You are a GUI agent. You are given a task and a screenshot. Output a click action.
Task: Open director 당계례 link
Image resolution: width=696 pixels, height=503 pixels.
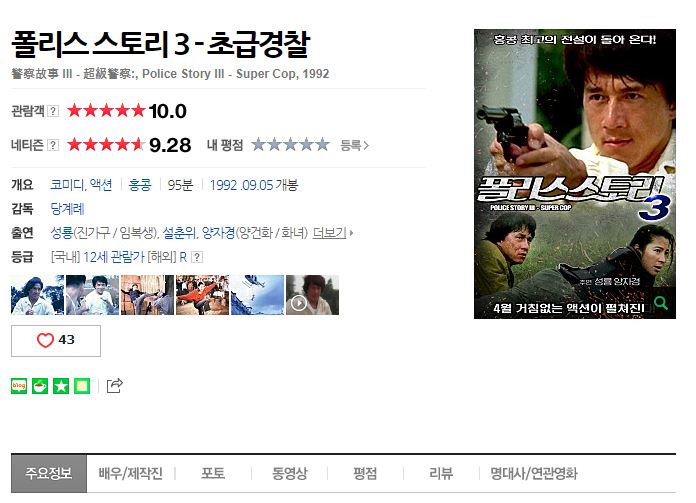(67, 209)
